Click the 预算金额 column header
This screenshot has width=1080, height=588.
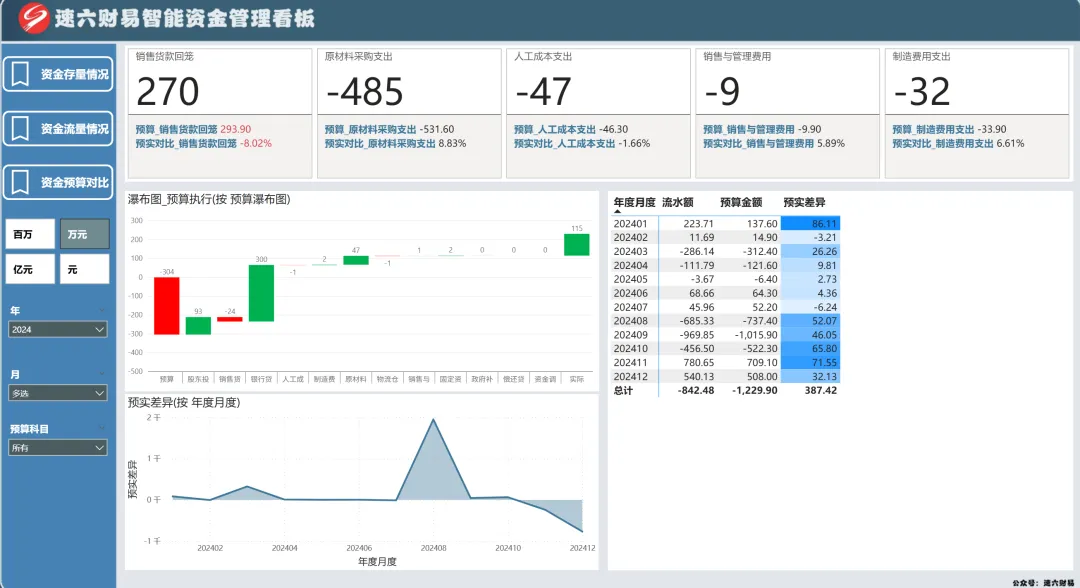[x=740, y=201]
